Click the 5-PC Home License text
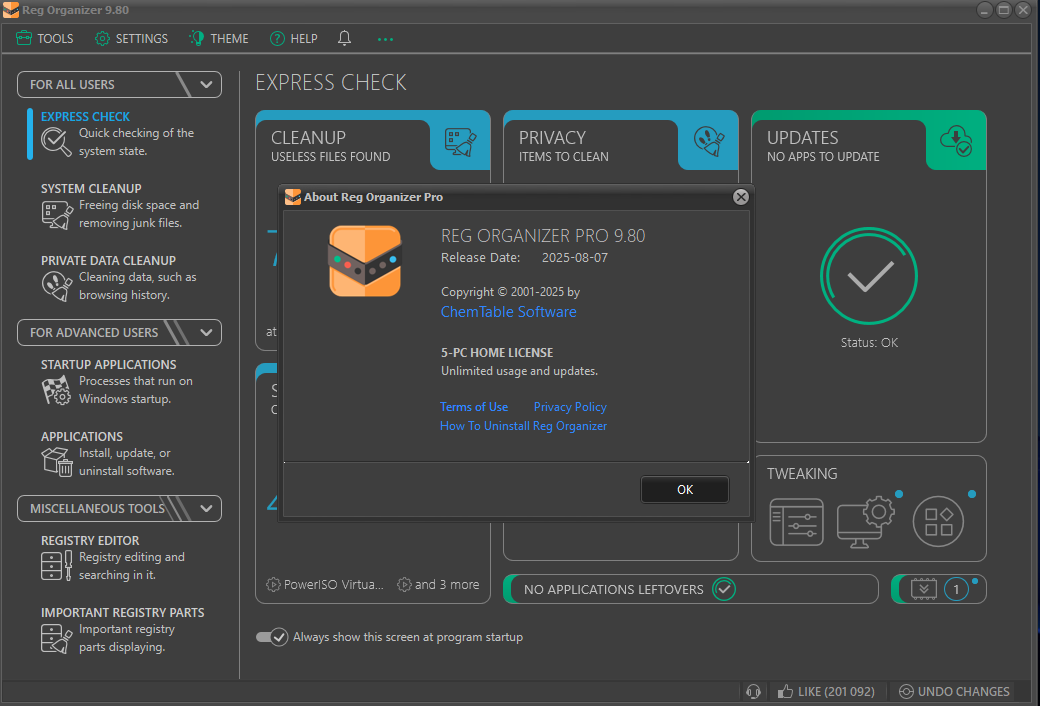The width and height of the screenshot is (1040, 706). point(497,352)
